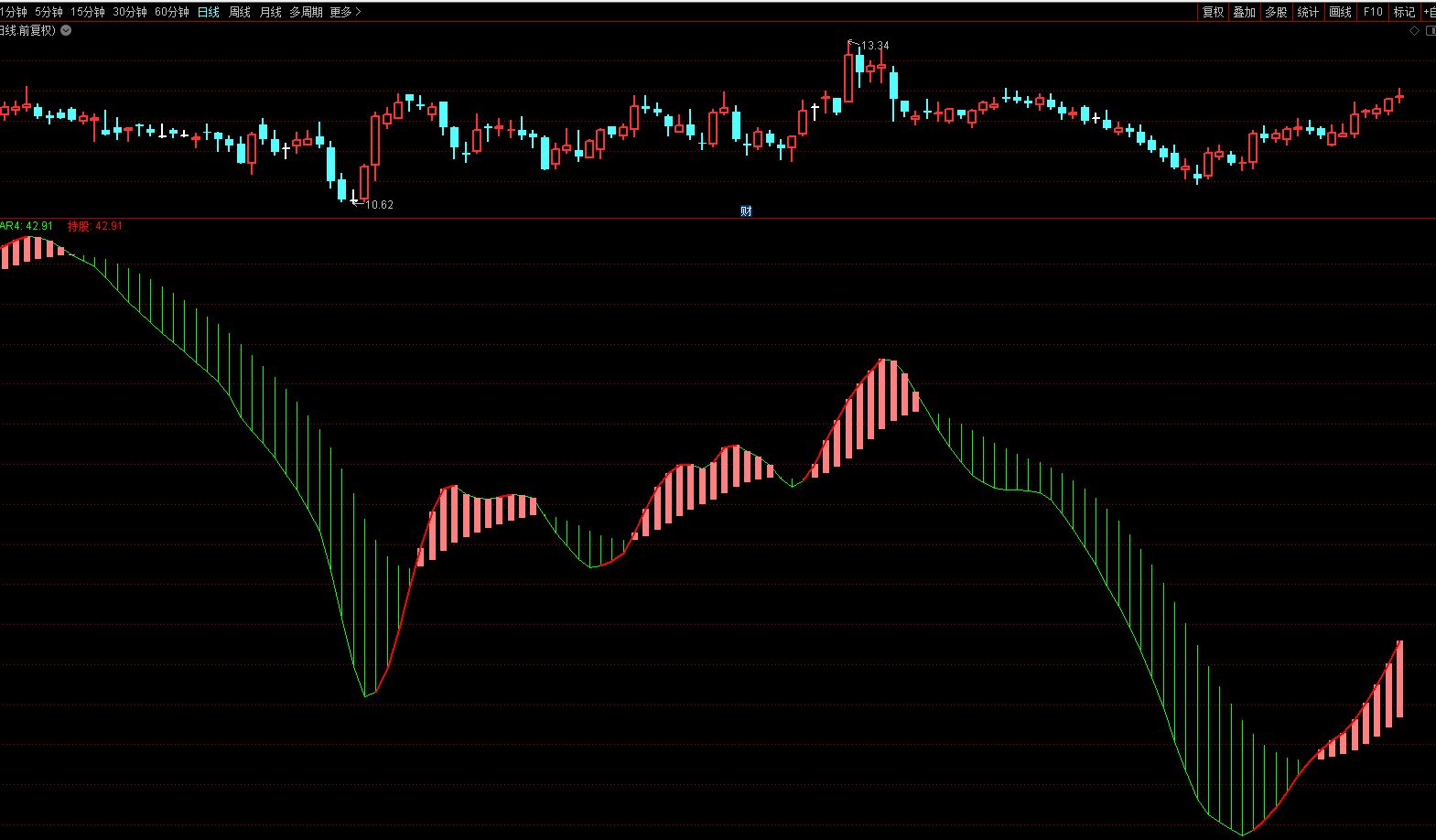Viewport: 1436px width, 840px height.
Task: Select the 5分钟 period
Action: (x=49, y=12)
